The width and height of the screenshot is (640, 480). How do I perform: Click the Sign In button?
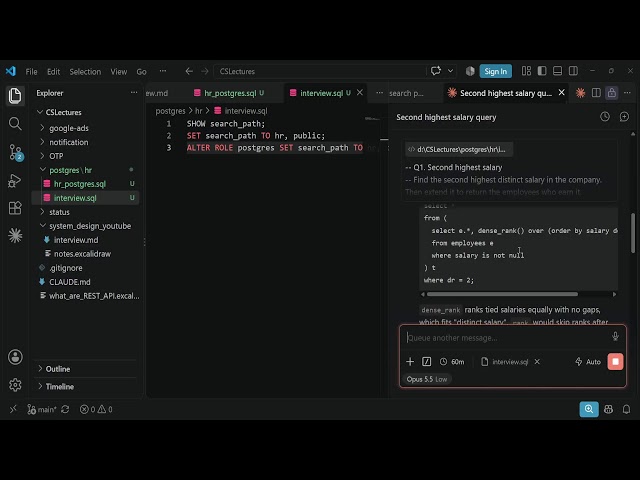coord(496,71)
